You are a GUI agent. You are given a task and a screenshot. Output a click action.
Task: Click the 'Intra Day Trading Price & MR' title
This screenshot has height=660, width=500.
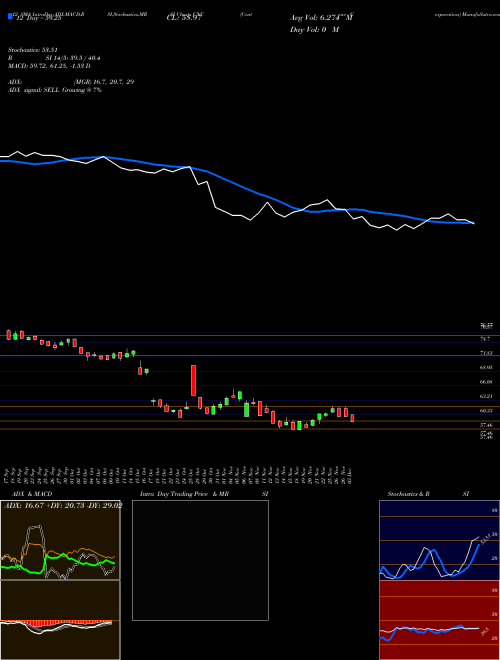[184, 494]
